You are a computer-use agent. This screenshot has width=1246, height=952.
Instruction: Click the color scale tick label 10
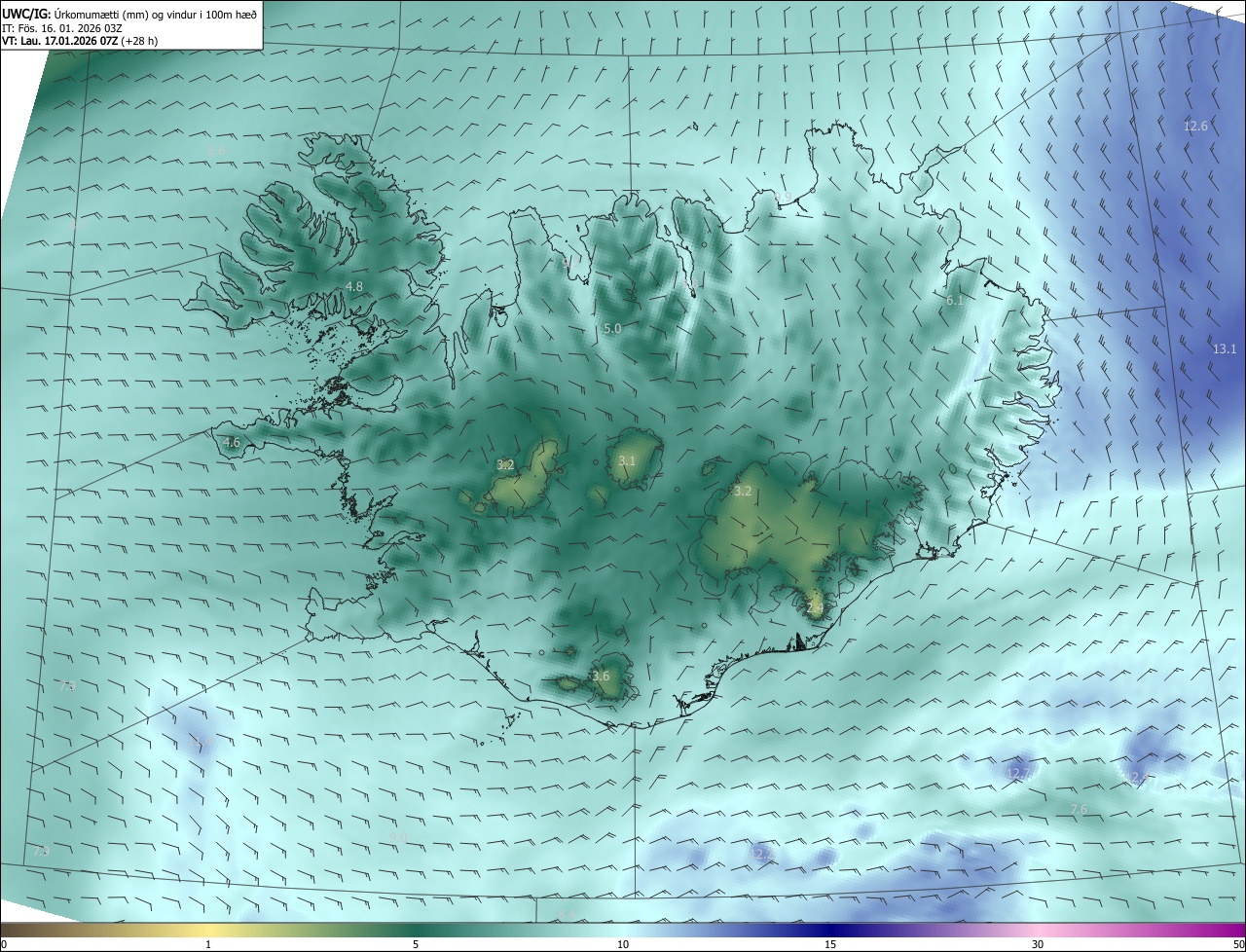click(623, 944)
